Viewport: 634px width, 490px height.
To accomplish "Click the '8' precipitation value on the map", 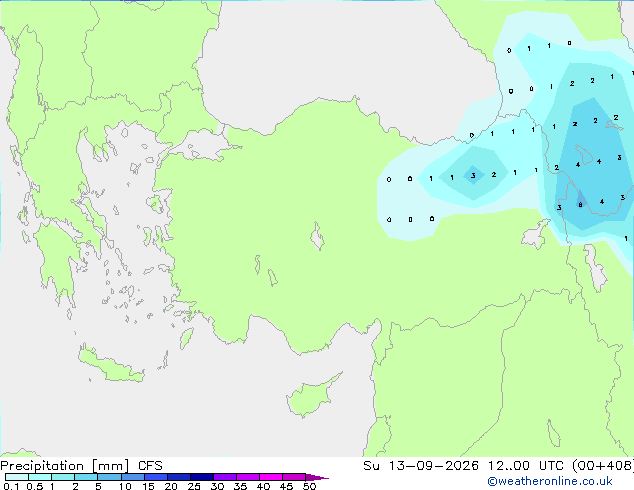I will tap(580, 205).
